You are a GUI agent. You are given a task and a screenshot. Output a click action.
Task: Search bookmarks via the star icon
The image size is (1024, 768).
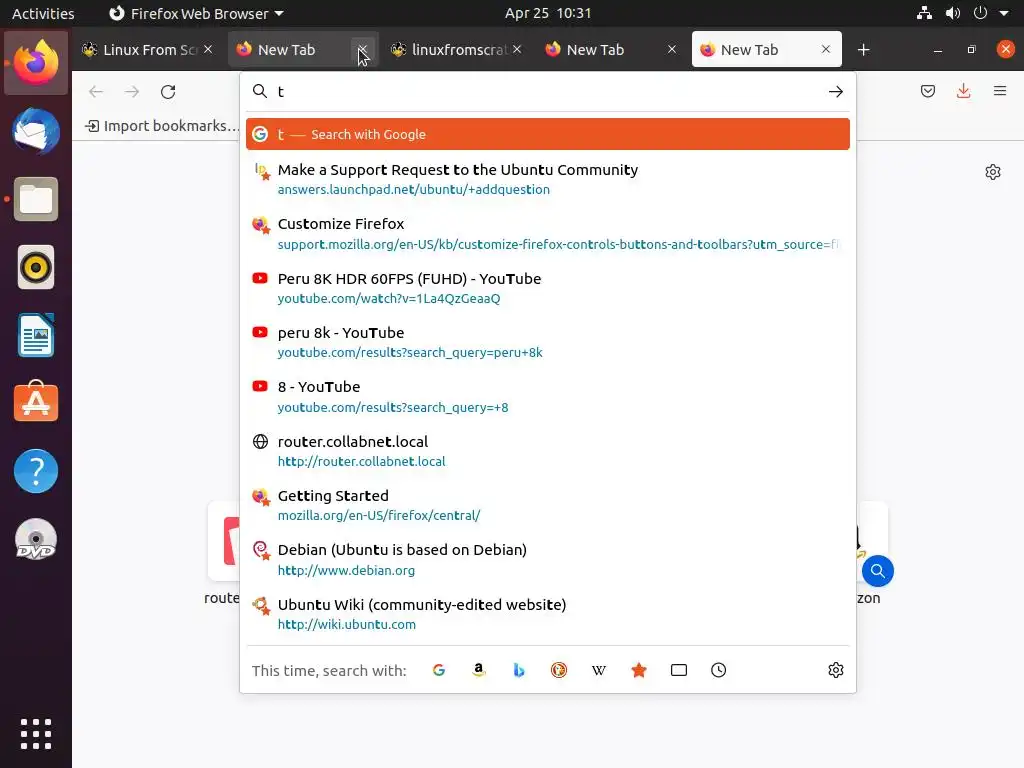(x=639, y=670)
